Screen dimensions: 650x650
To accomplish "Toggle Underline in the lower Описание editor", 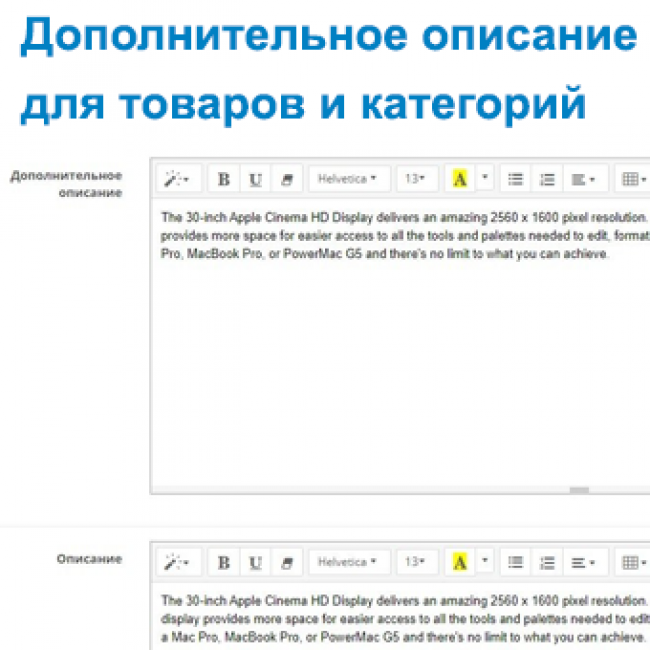I will [256, 563].
